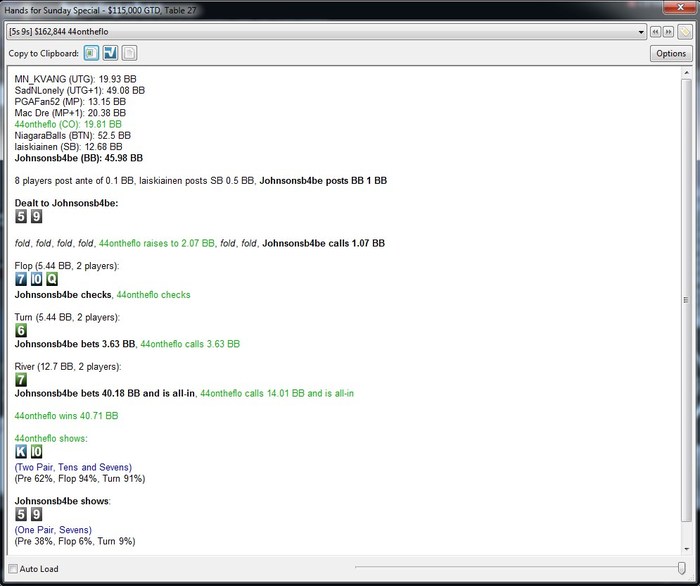This screenshot has width=700, height=586.
Task: Click the 10 card on the flop
Action: 37,279
